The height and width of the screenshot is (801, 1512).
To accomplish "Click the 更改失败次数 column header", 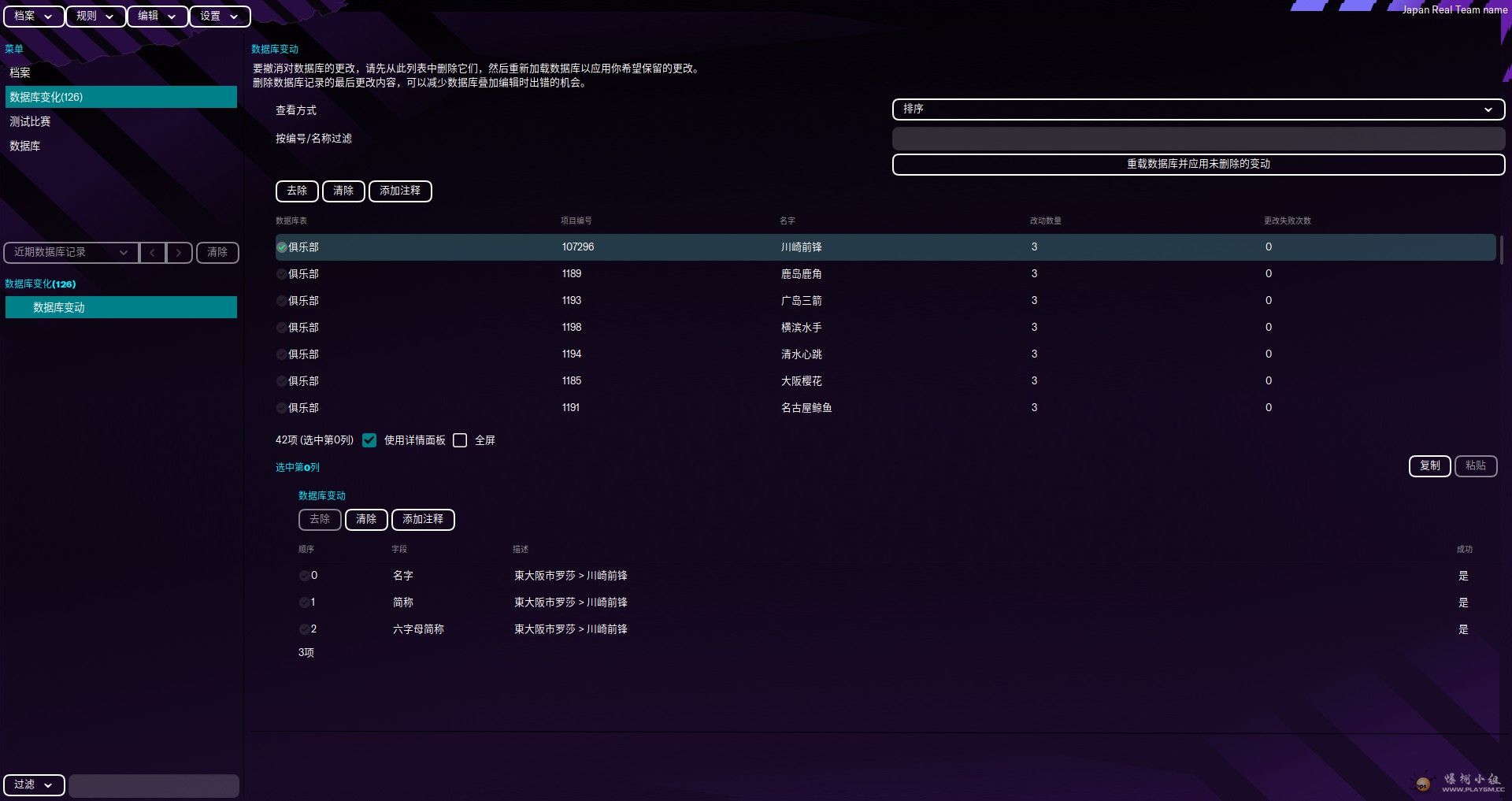I will click(x=1288, y=221).
